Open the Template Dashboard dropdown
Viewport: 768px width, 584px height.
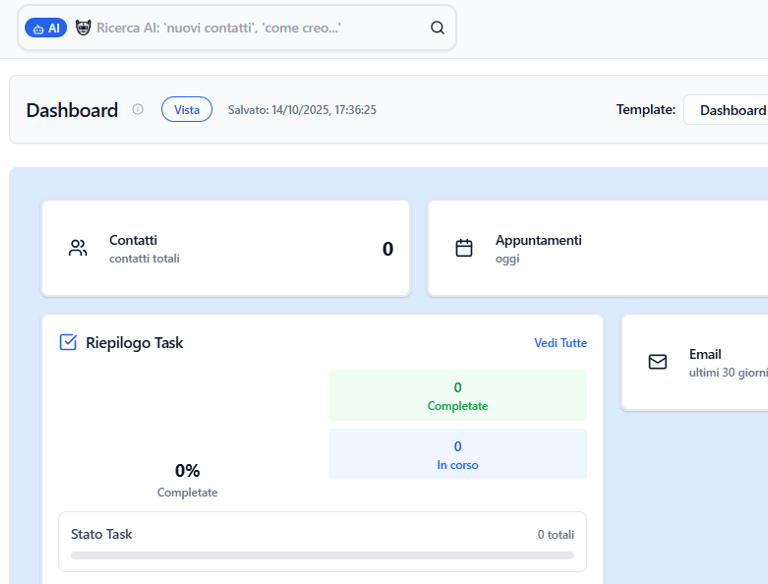[x=726, y=110]
